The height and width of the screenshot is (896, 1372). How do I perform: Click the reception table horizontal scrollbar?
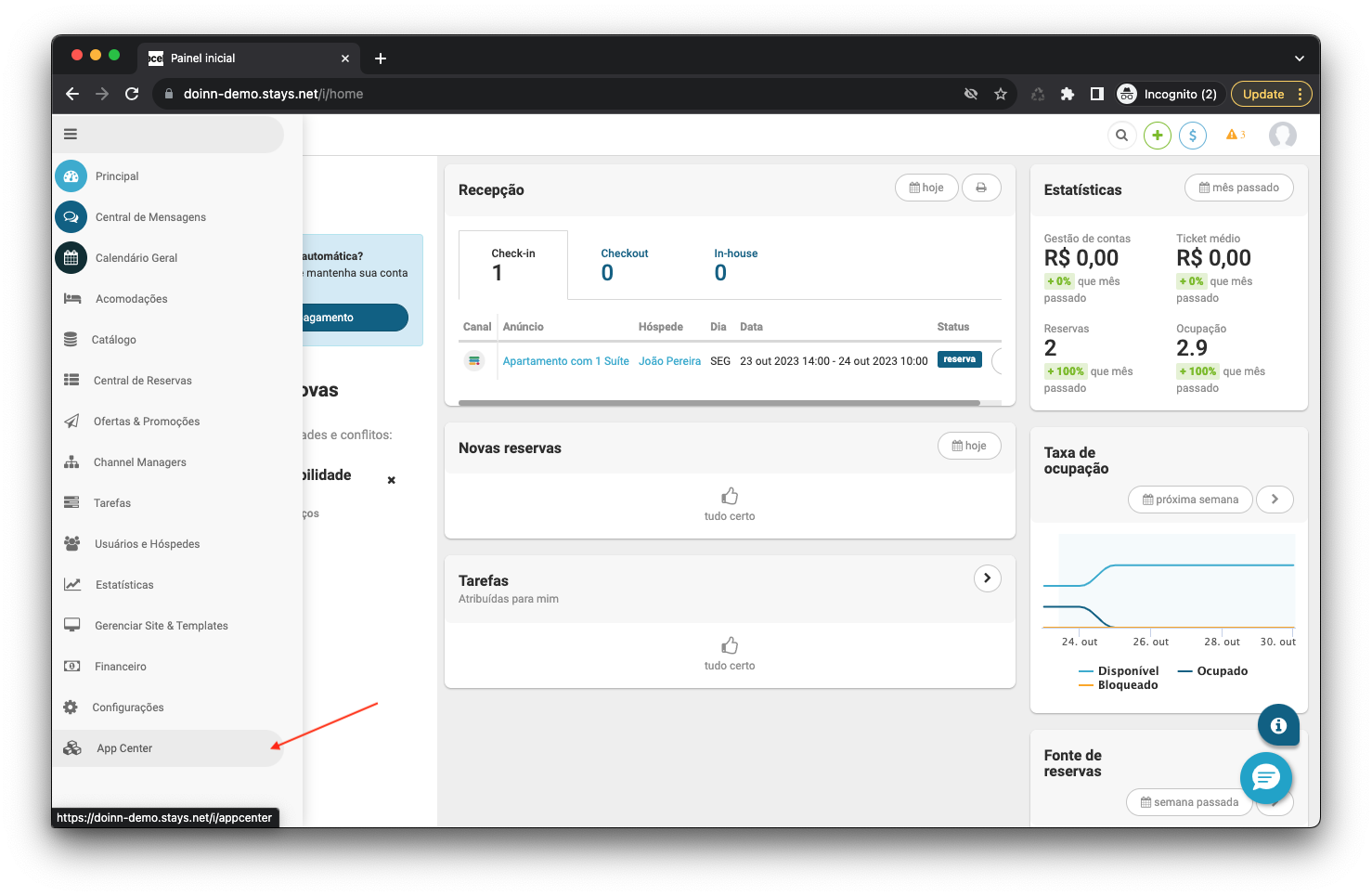[718, 403]
